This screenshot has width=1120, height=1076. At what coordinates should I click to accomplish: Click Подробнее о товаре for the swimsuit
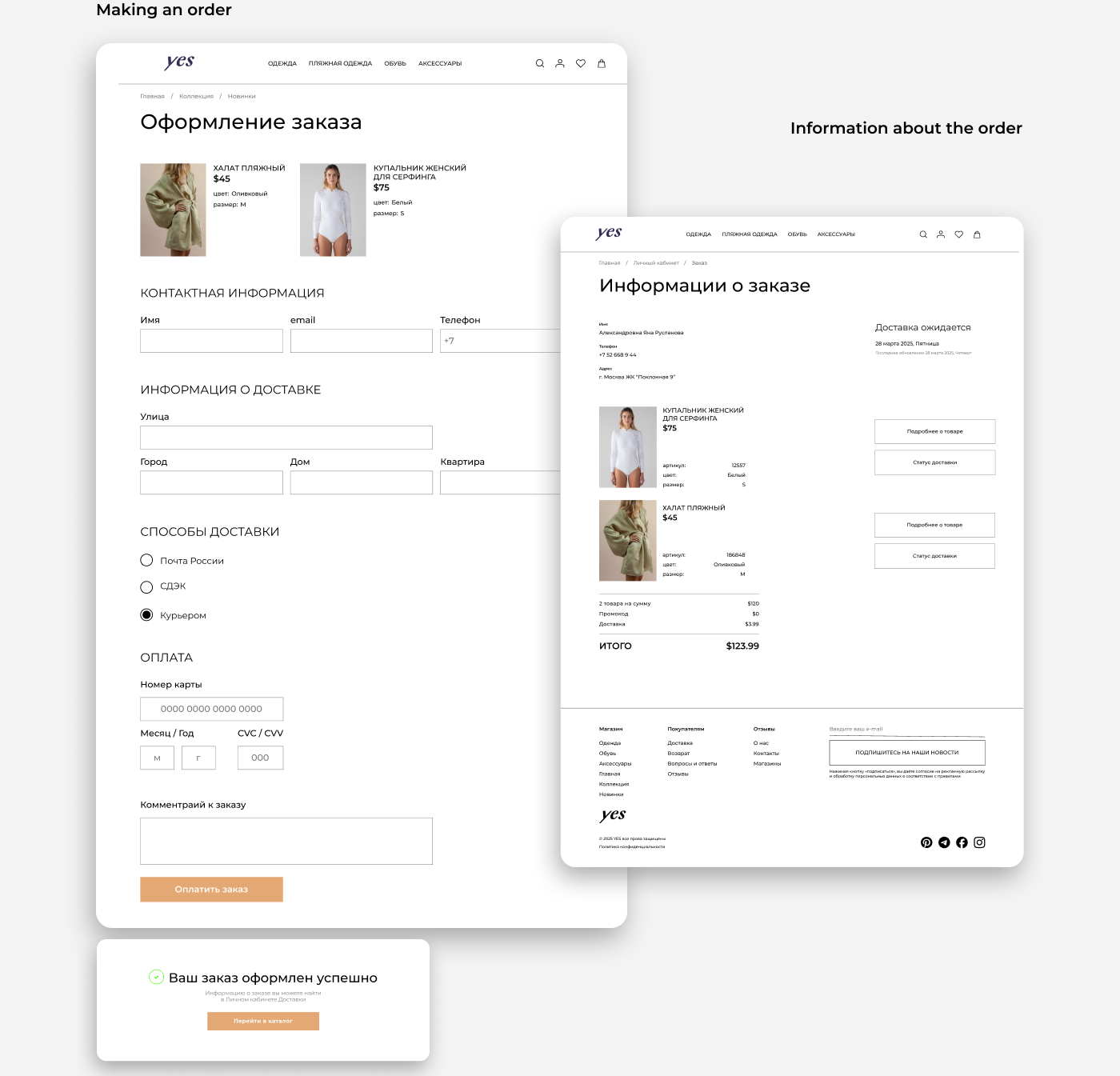[x=934, y=431]
